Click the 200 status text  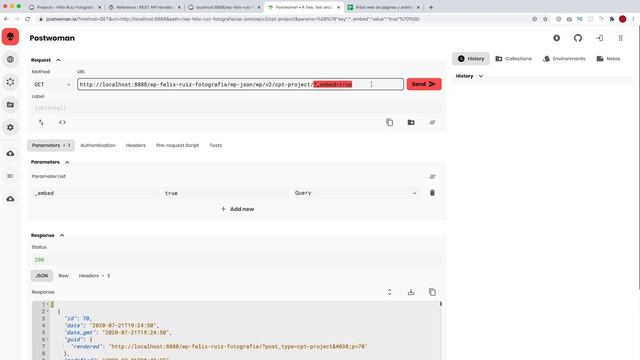click(39, 260)
